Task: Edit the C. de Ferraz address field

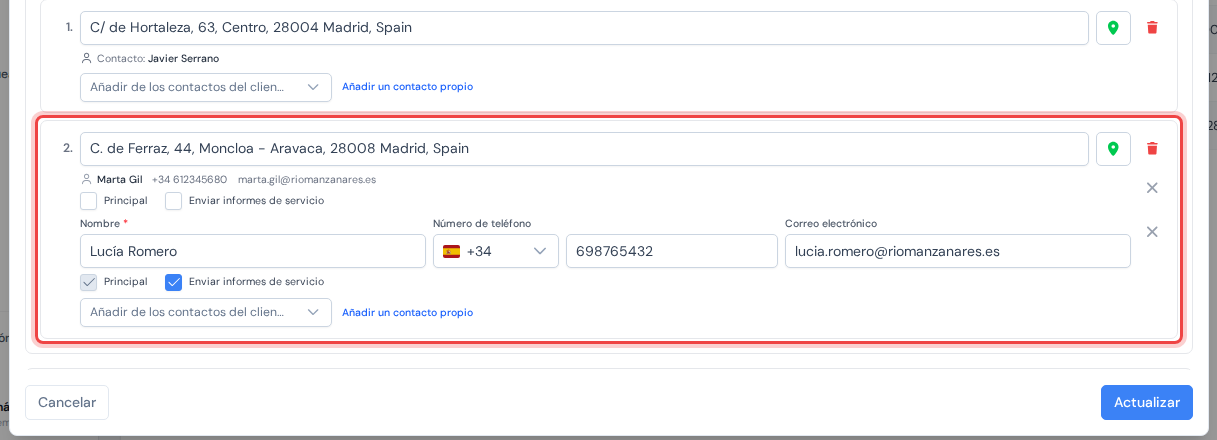Action: (584, 149)
